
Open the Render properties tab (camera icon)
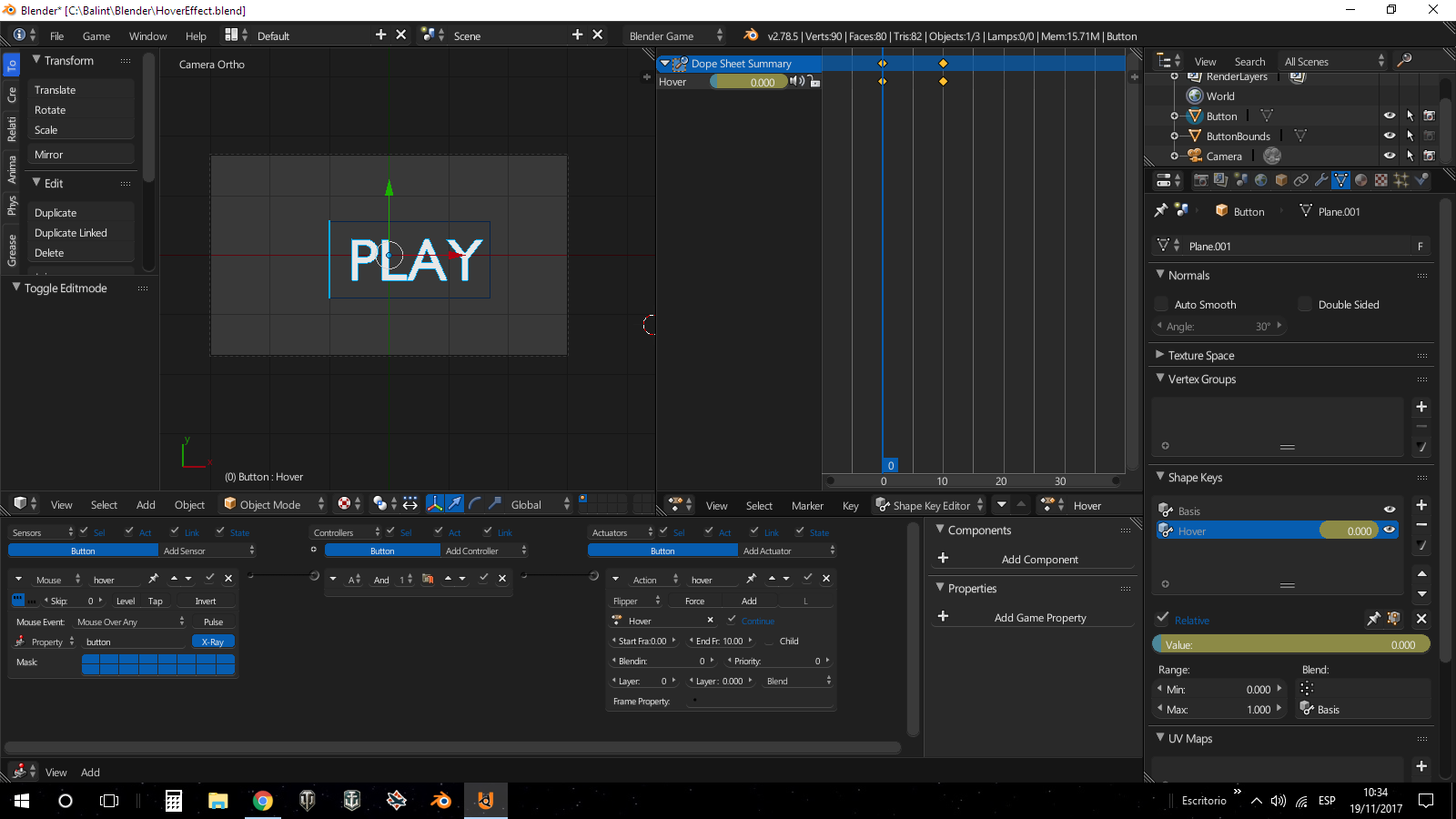1200,180
